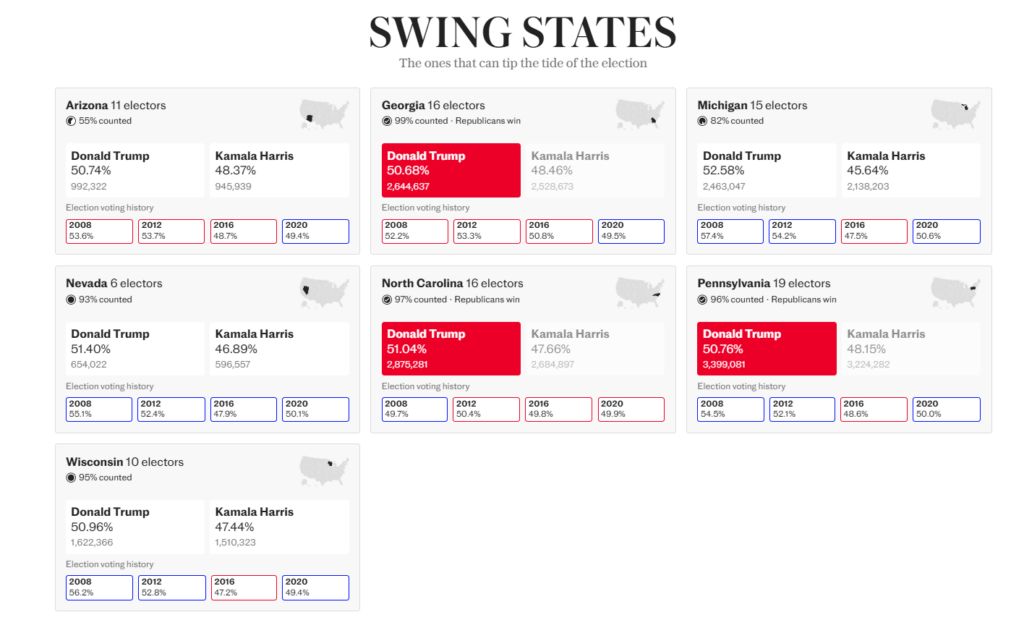Click the Michigan US map icon
Viewport: 1024px width, 620px height.
[956, 114]
